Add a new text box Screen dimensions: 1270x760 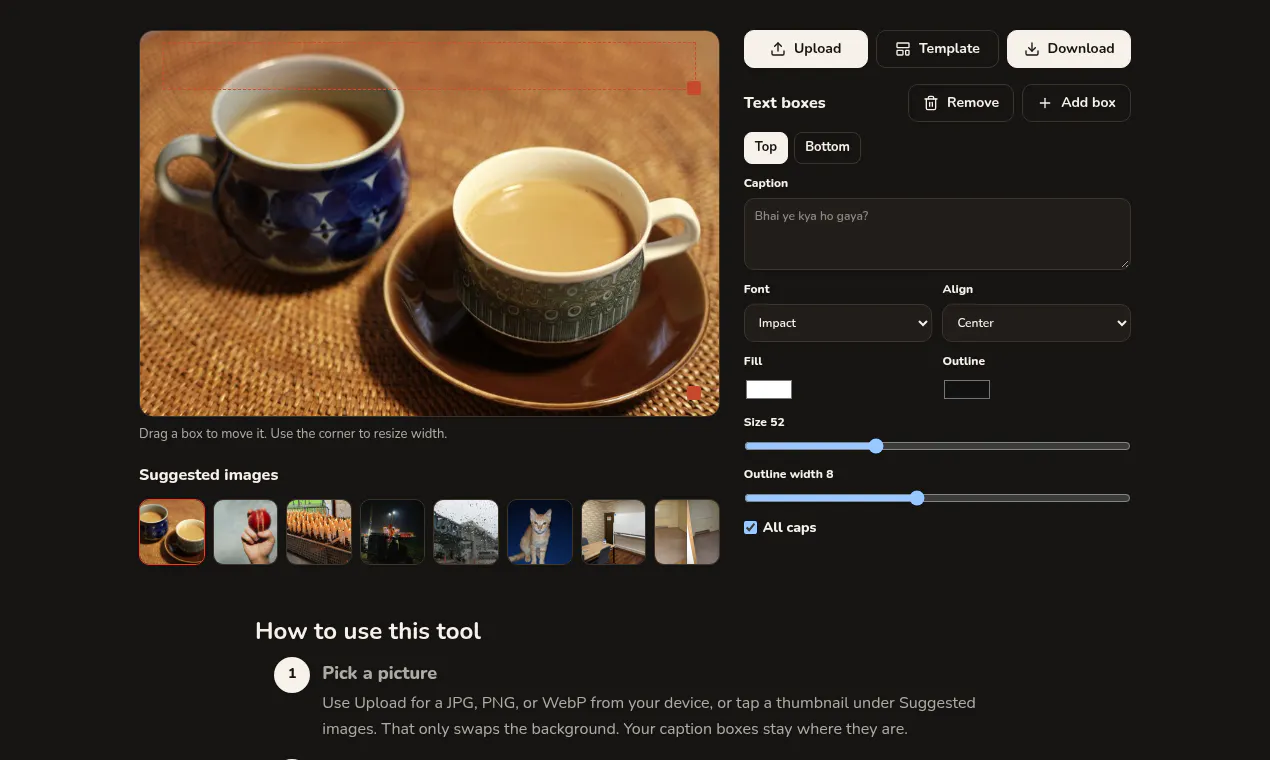1076,103
